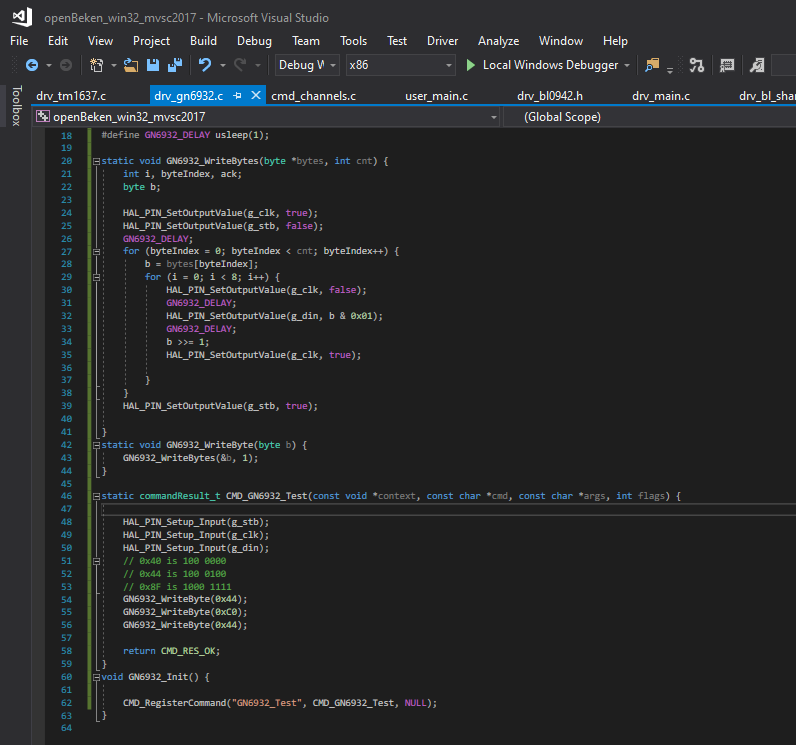Screen dimensions: 796x745
Task: Click the empty editor line 47
Action: pos(447,509)
